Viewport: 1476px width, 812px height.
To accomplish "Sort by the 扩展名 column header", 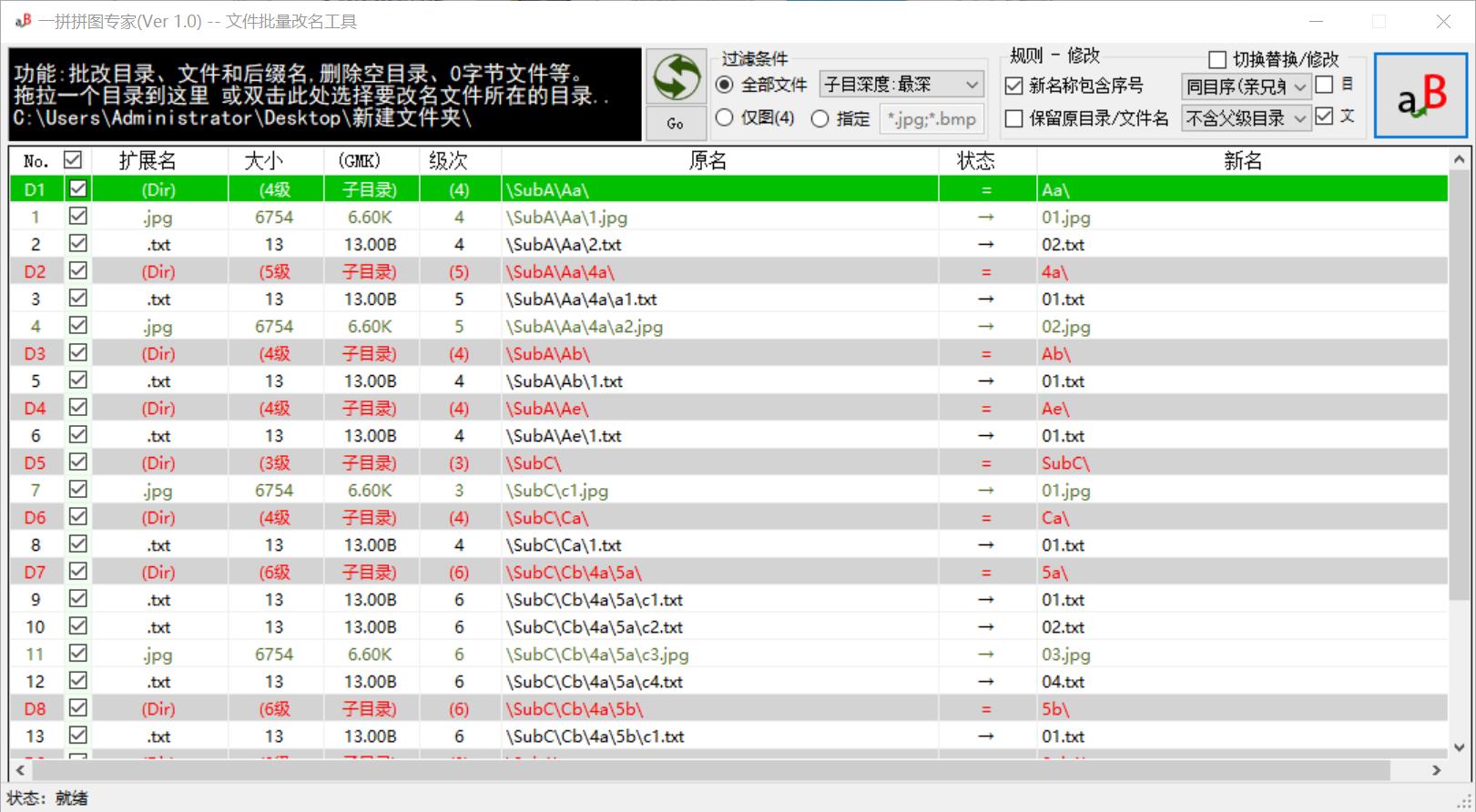I will click(x=148, y=161).
